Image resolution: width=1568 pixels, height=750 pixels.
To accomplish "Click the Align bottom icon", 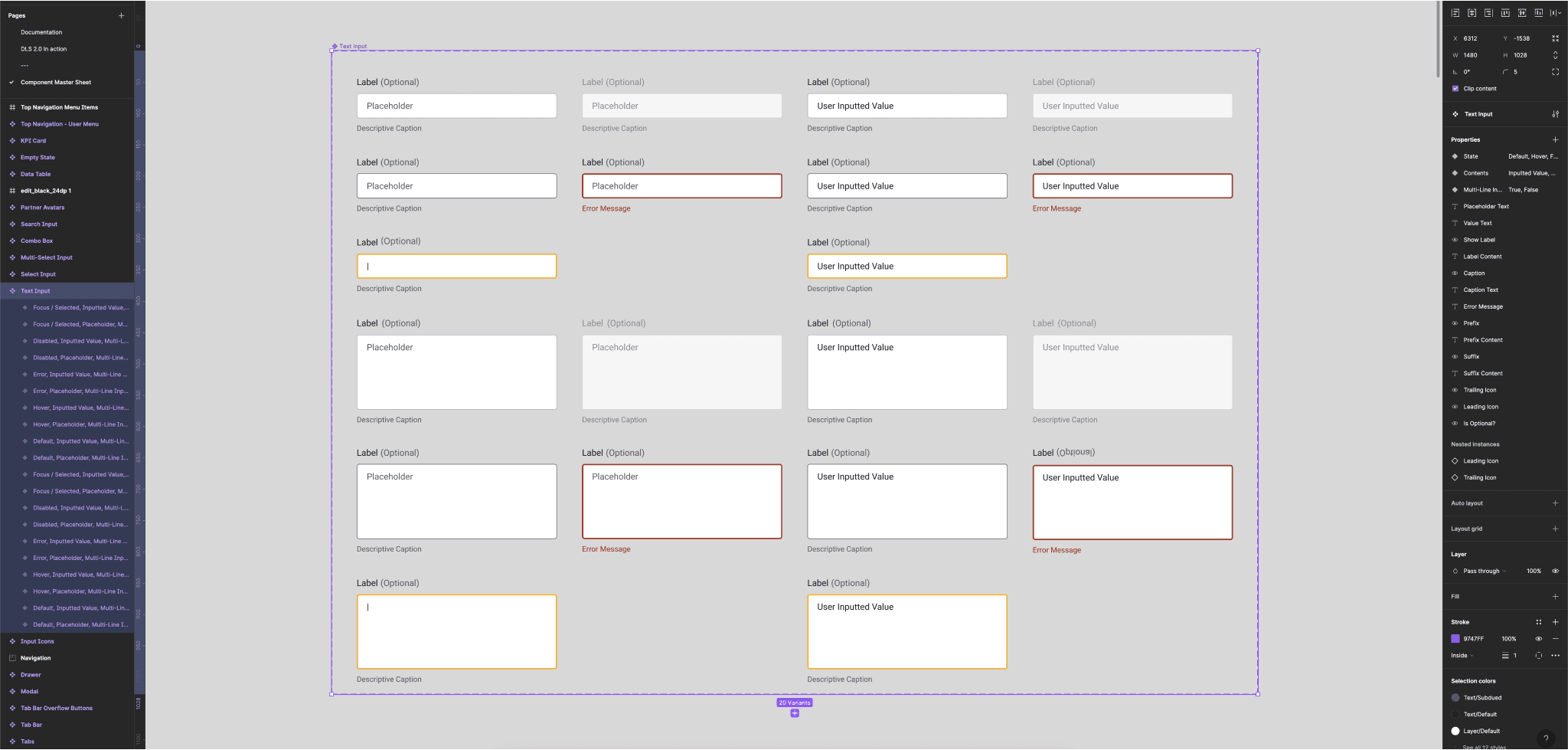I will [1538, 13].
